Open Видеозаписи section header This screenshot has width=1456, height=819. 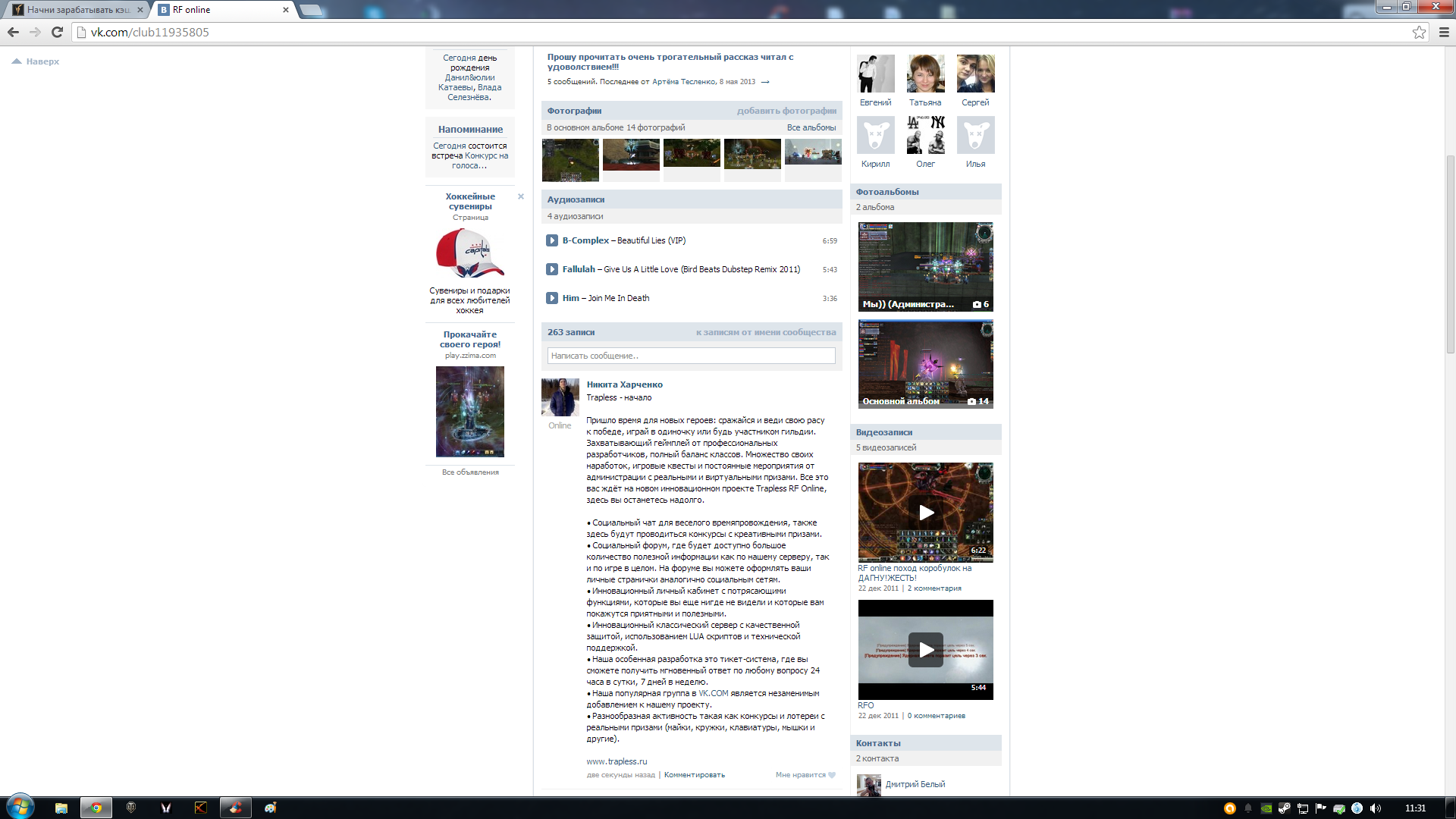(884, 432)
